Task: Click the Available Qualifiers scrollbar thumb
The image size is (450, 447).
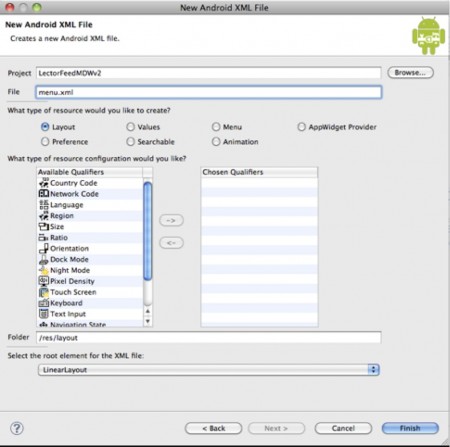Action: (x=148, y=231)
